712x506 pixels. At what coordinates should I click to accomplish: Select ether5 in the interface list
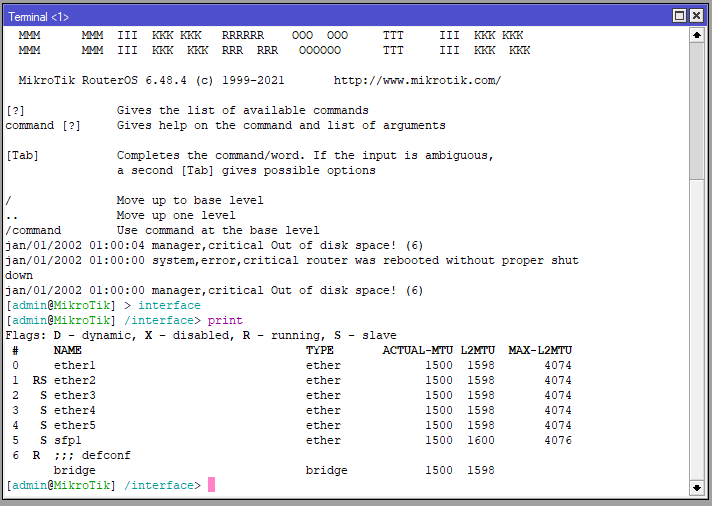[x=74, y=425]
